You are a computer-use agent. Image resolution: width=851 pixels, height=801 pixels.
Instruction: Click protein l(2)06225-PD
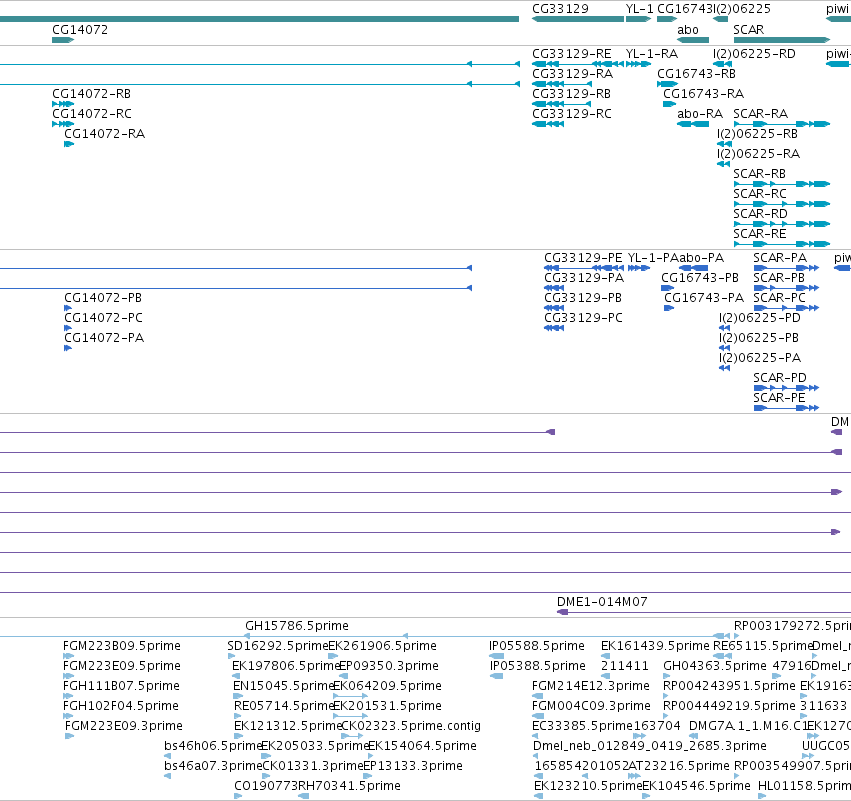click(x=759, y=318)
